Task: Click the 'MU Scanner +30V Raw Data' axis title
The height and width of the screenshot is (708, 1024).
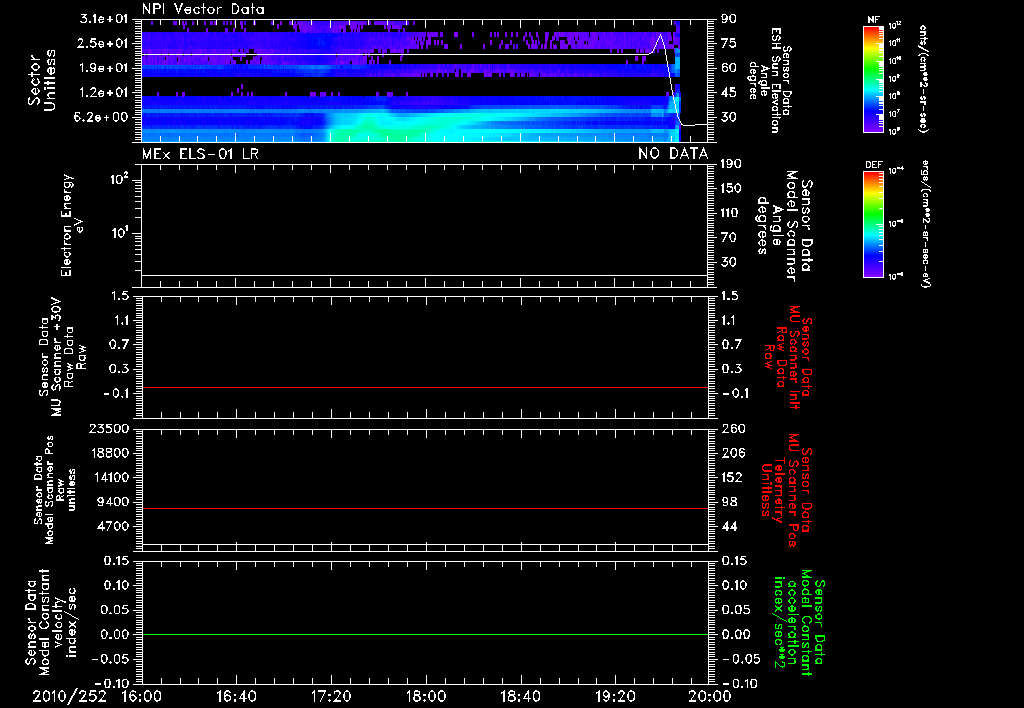Action: tap(62, 357)
